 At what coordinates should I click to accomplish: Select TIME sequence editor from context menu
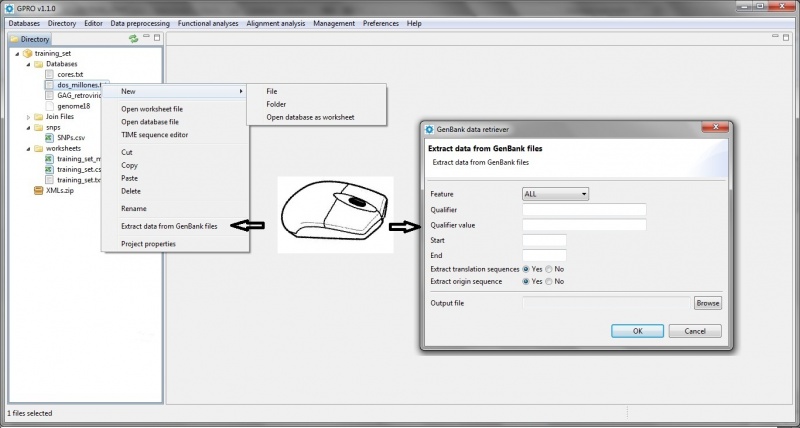(x=154, y=134)
